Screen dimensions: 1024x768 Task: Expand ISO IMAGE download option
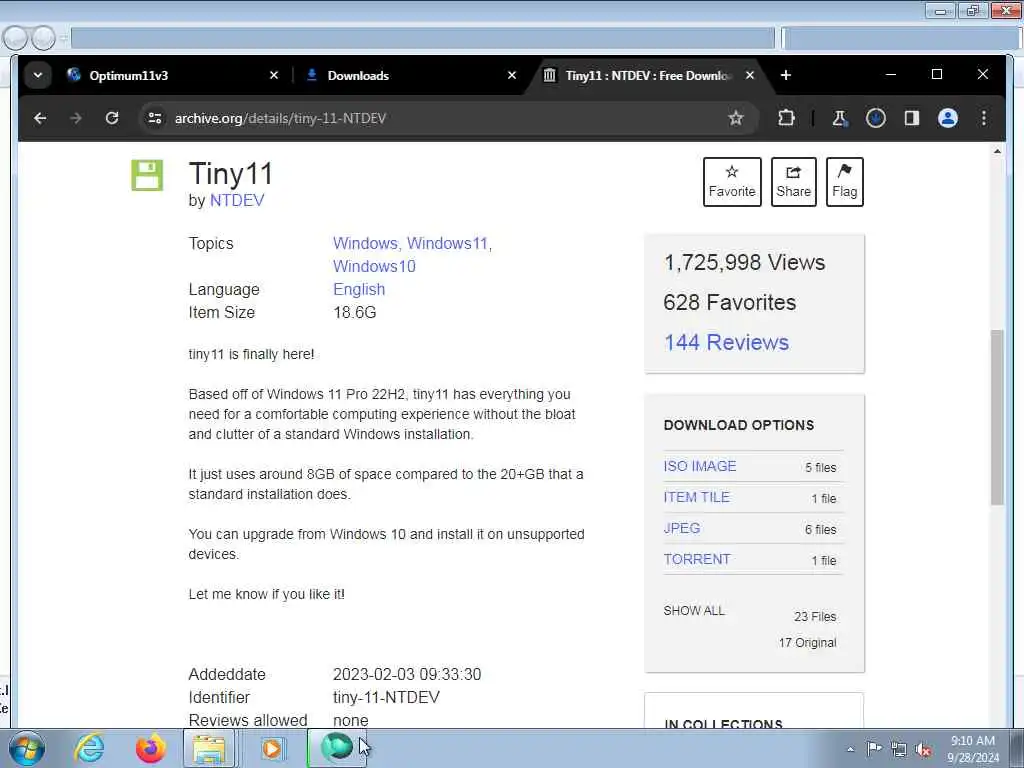699,466
